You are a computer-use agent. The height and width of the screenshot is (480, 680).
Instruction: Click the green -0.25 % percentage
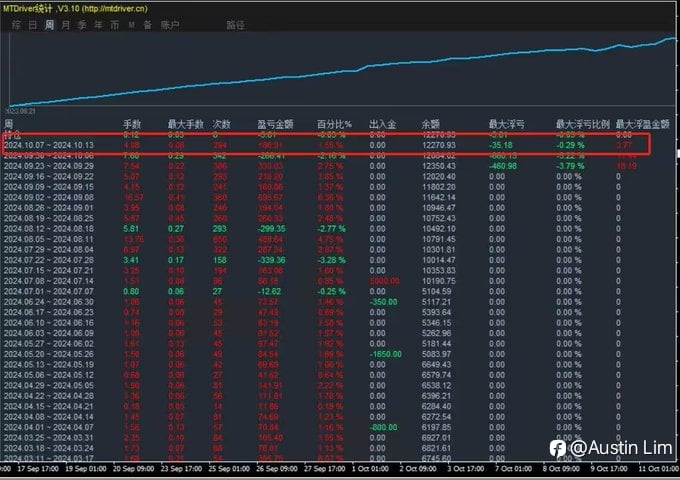pyautogui.click(x=331, y=291)
